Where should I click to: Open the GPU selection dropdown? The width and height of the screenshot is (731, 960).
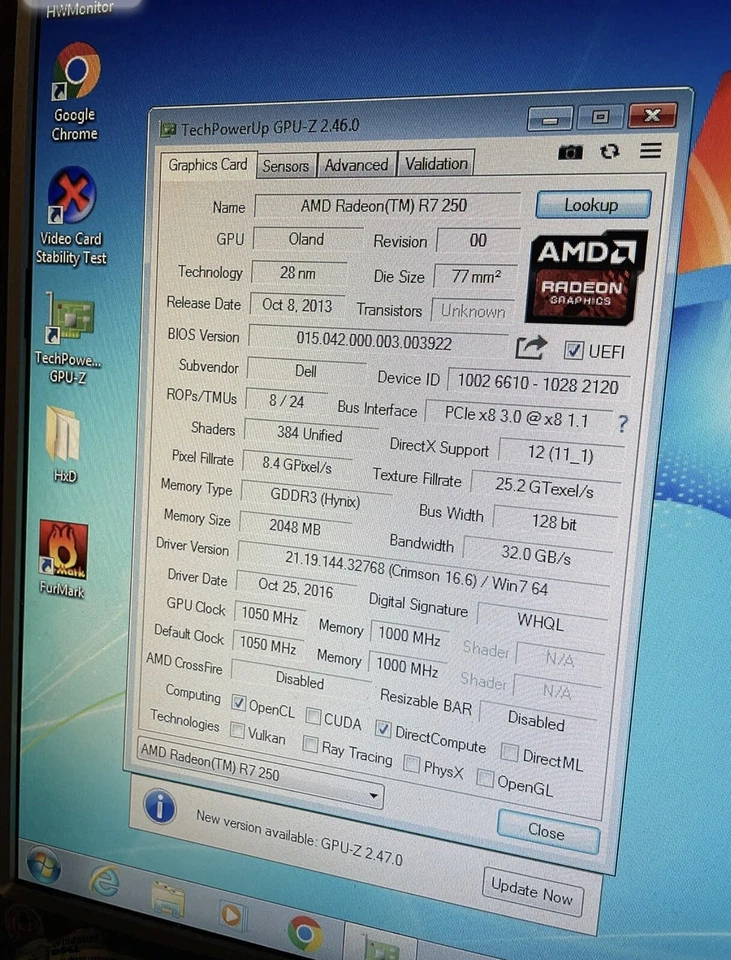260,773
